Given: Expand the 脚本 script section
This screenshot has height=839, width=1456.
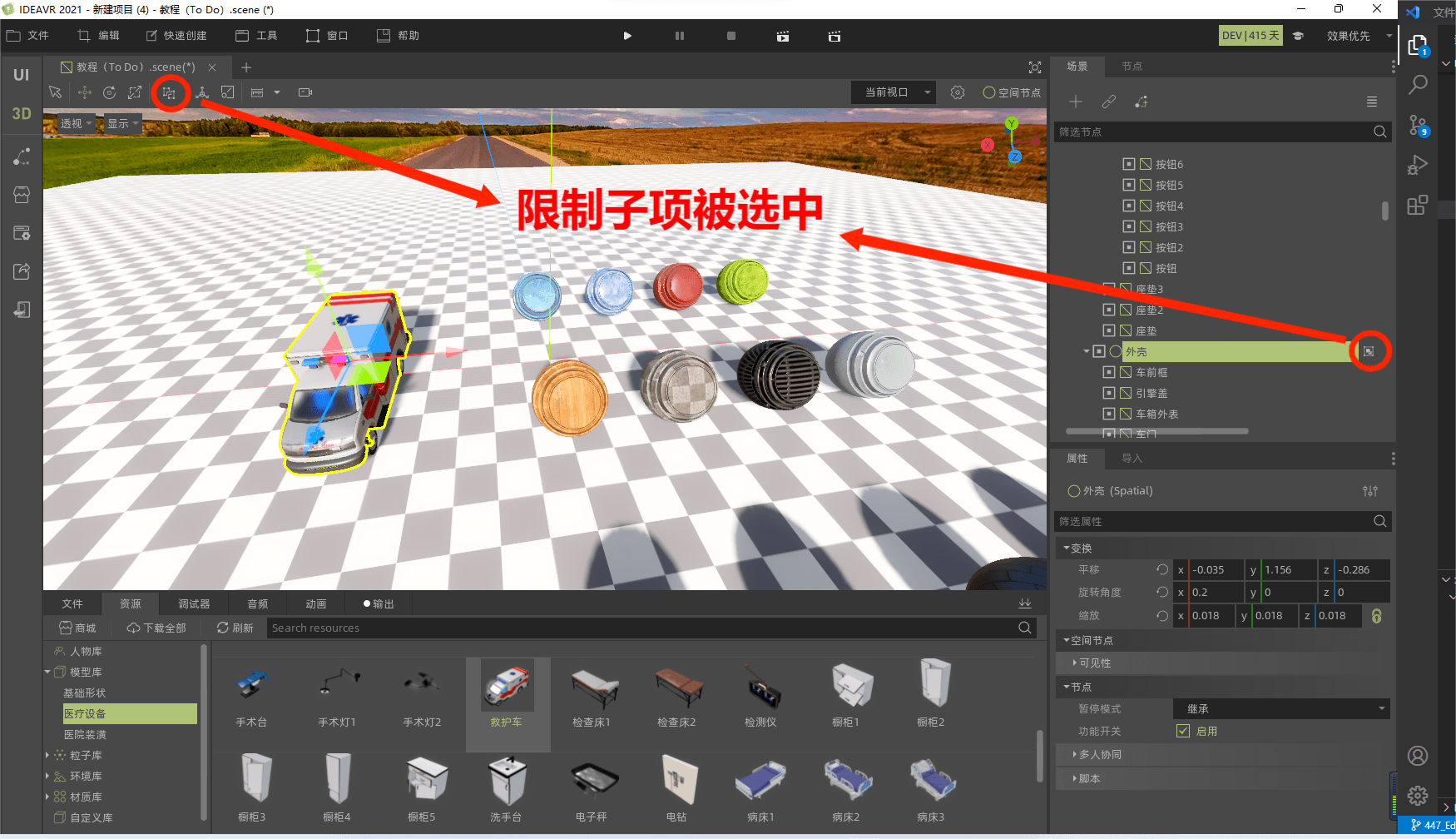Looking at the screenshot, I should tap(1075, 778).
